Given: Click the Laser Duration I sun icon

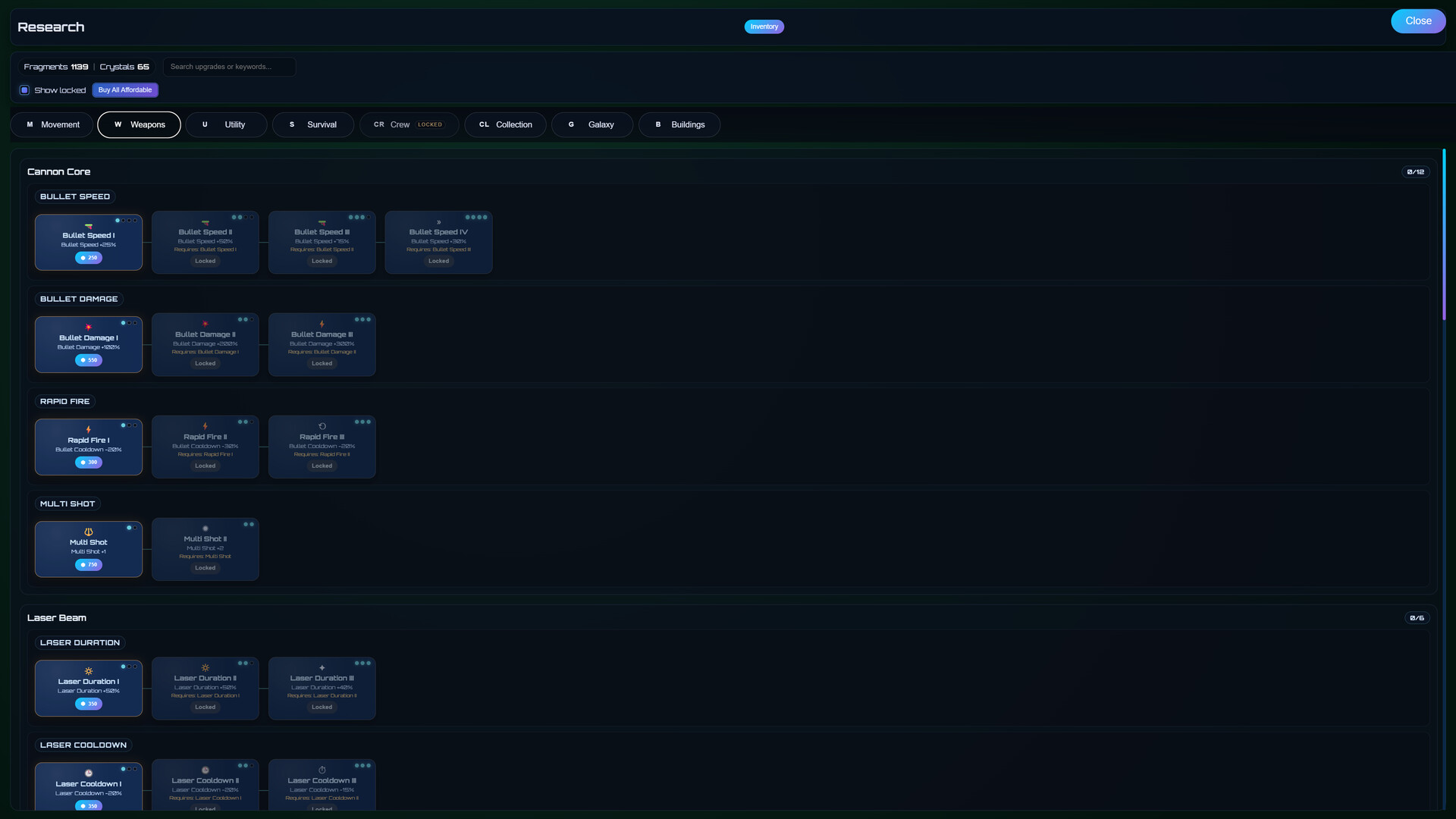Looking at the screenshot, I should pos(88,670).
